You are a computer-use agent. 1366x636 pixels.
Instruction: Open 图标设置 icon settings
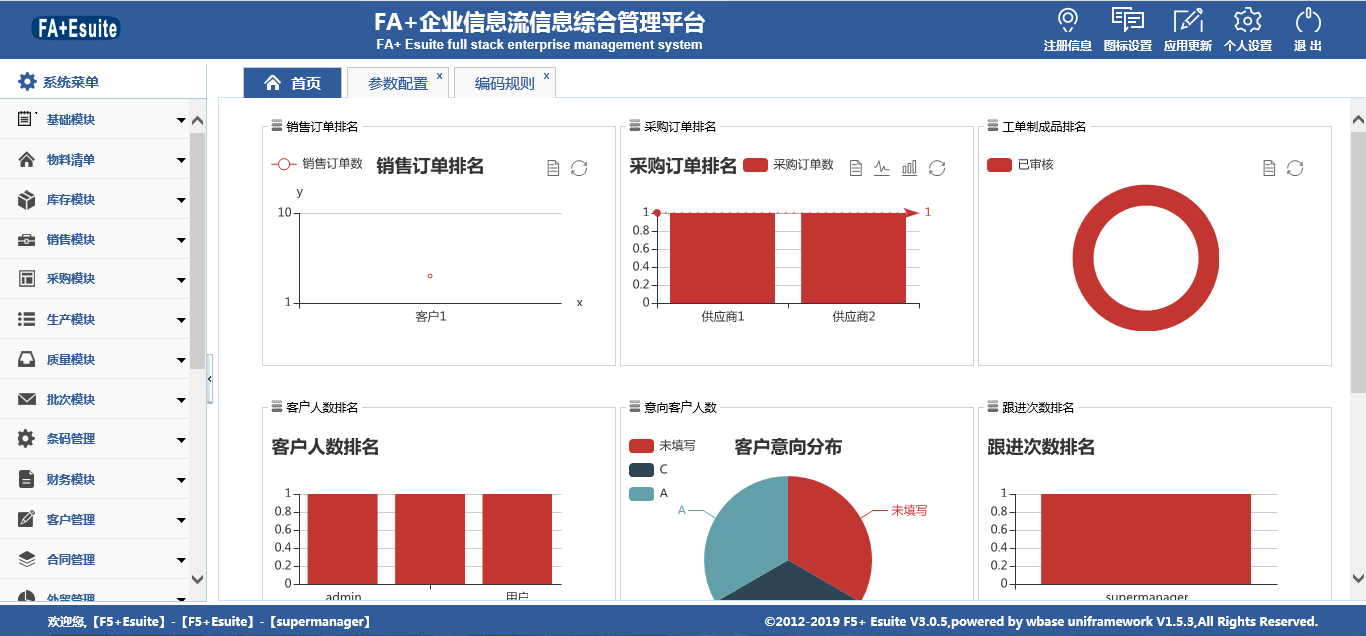click(x=1127, y=20)
